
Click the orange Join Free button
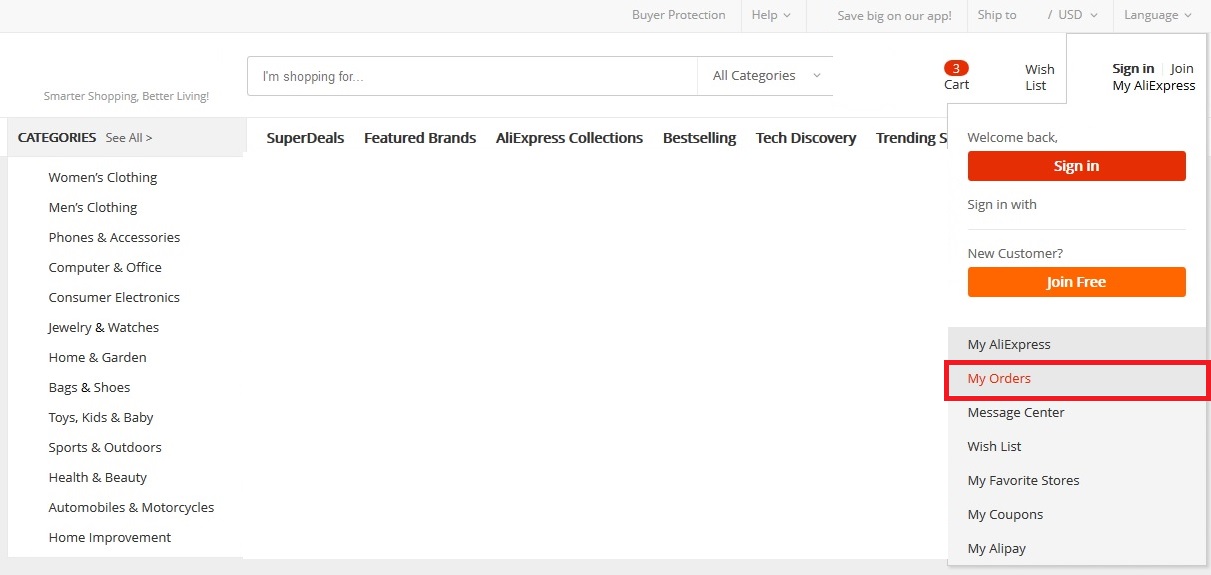click(x=1076, y=282)
